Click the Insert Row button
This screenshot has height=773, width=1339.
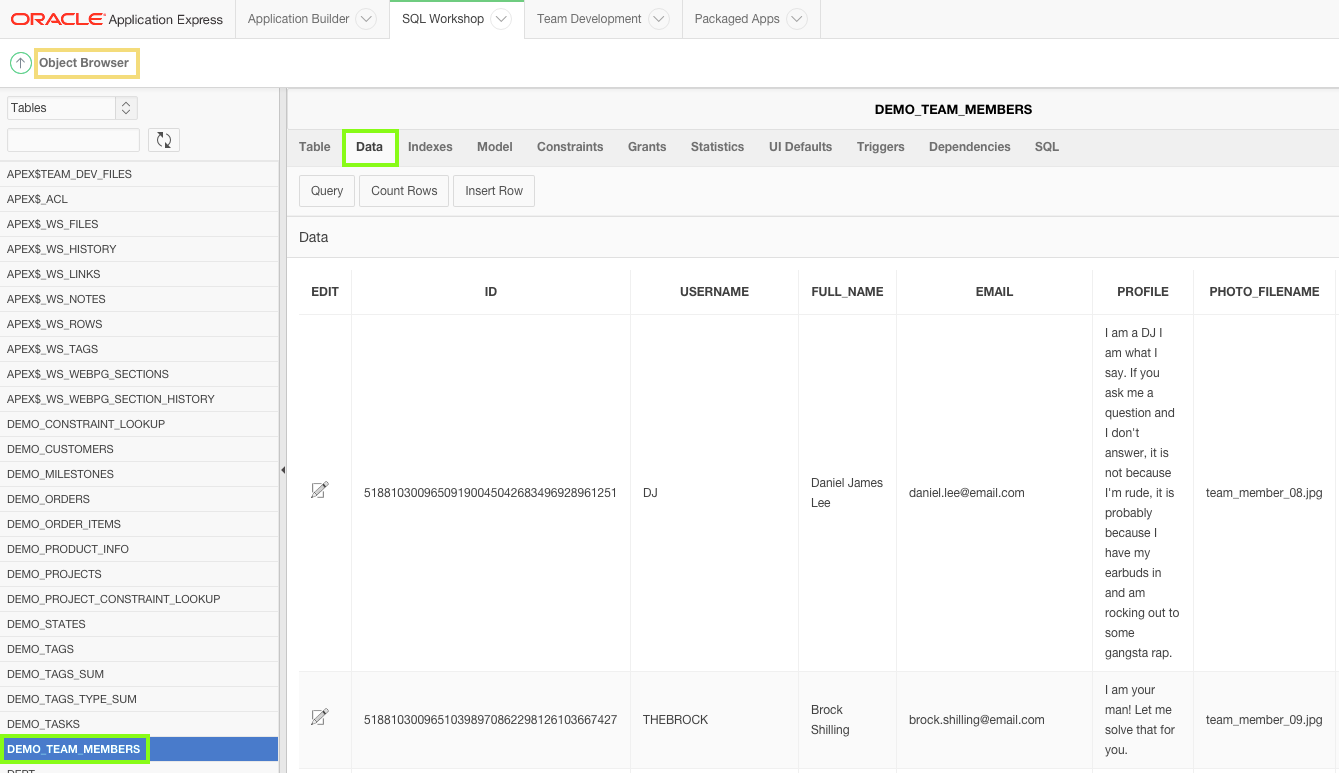[x=494, y=191]
